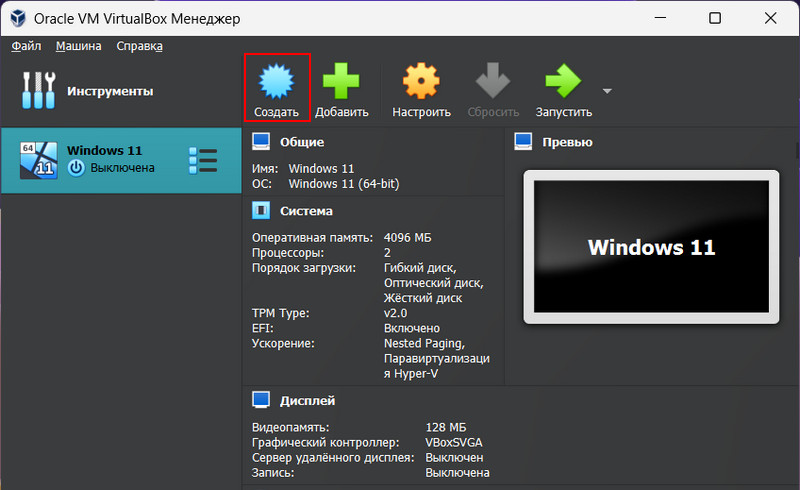Click the 'v2.0' TPM Type value
This screenshot has height=490, width=800.
pos(395,313)
